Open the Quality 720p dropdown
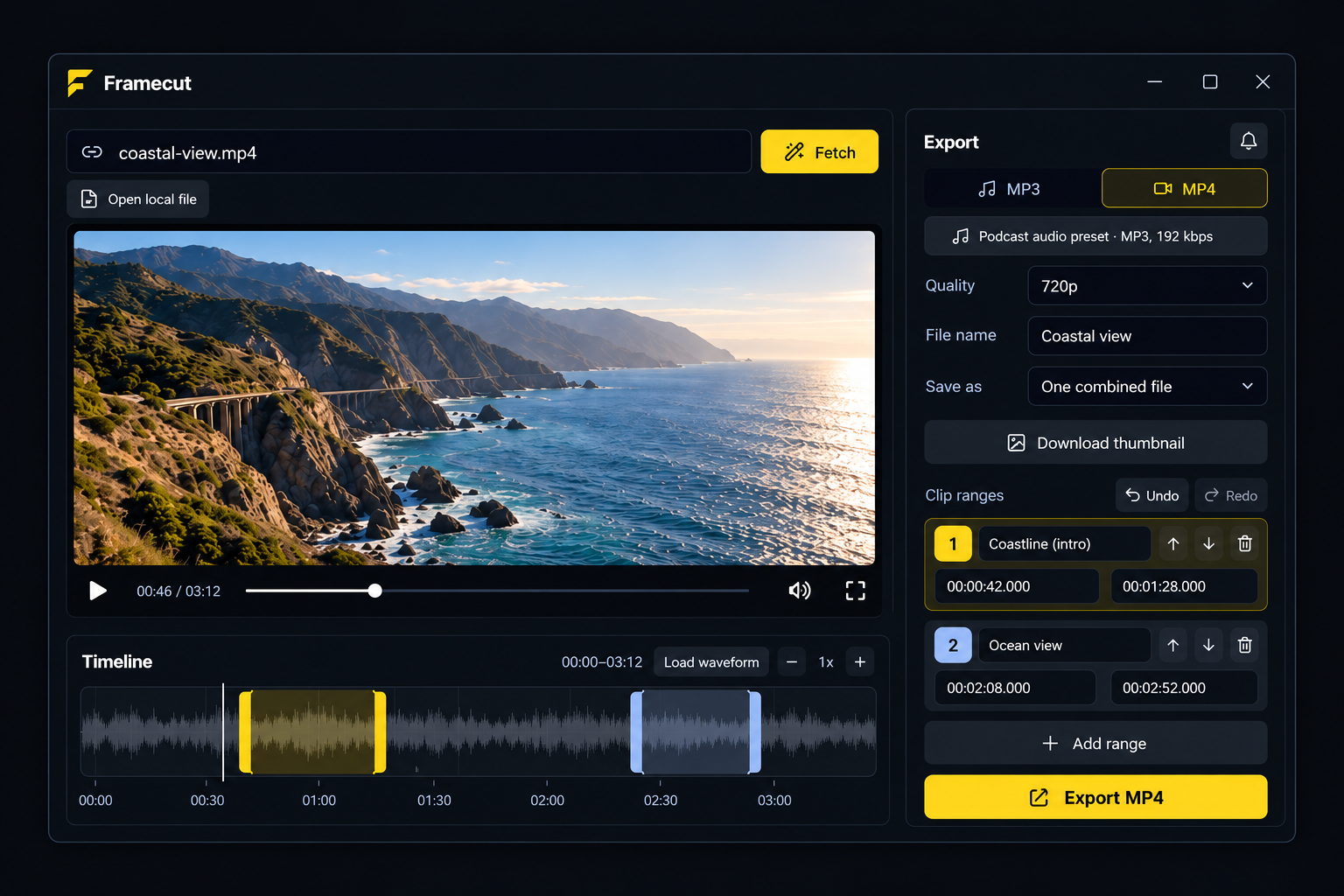 pos(1147,286)
